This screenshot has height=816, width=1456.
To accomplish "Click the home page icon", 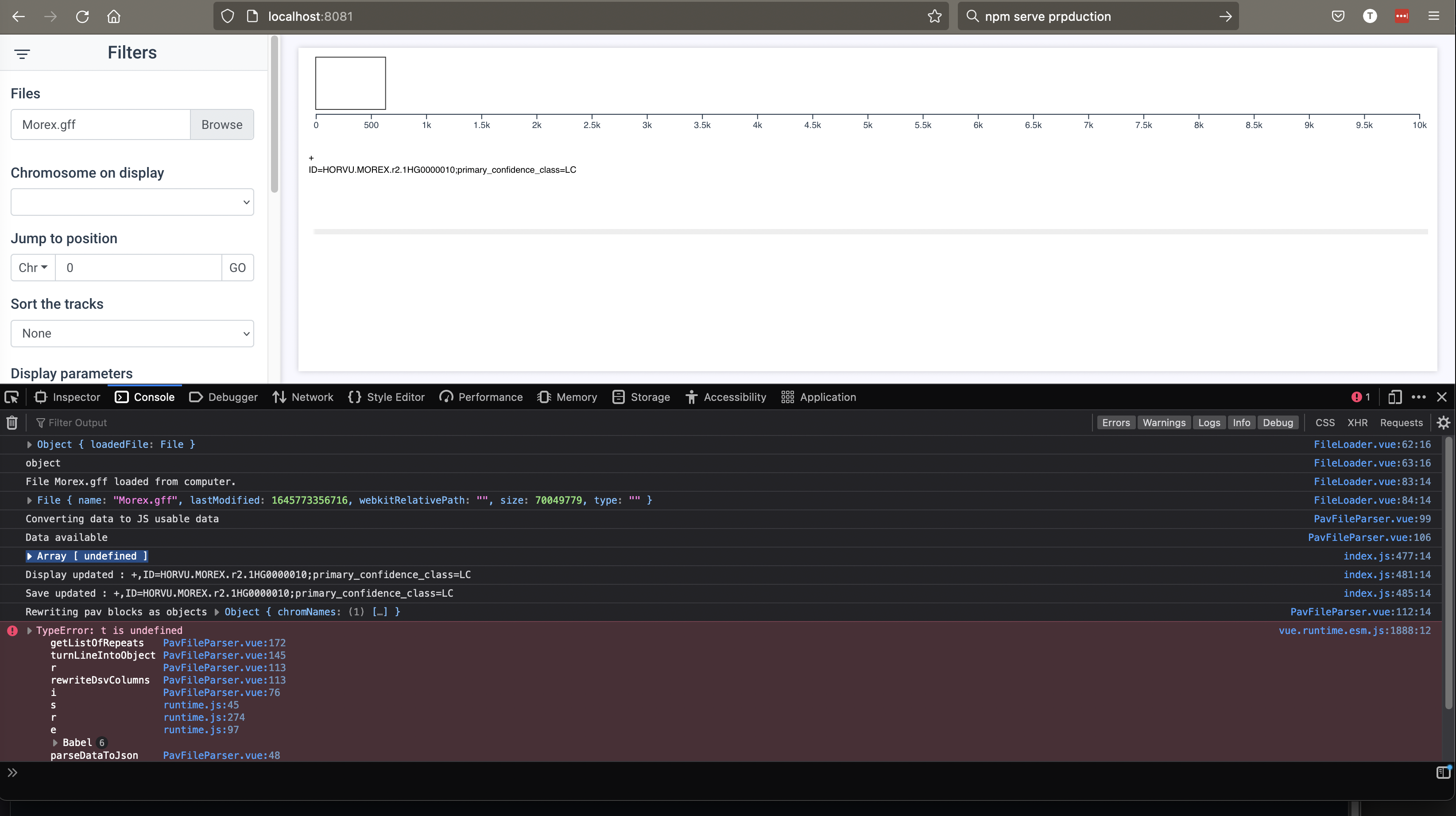I will (114, 16).
